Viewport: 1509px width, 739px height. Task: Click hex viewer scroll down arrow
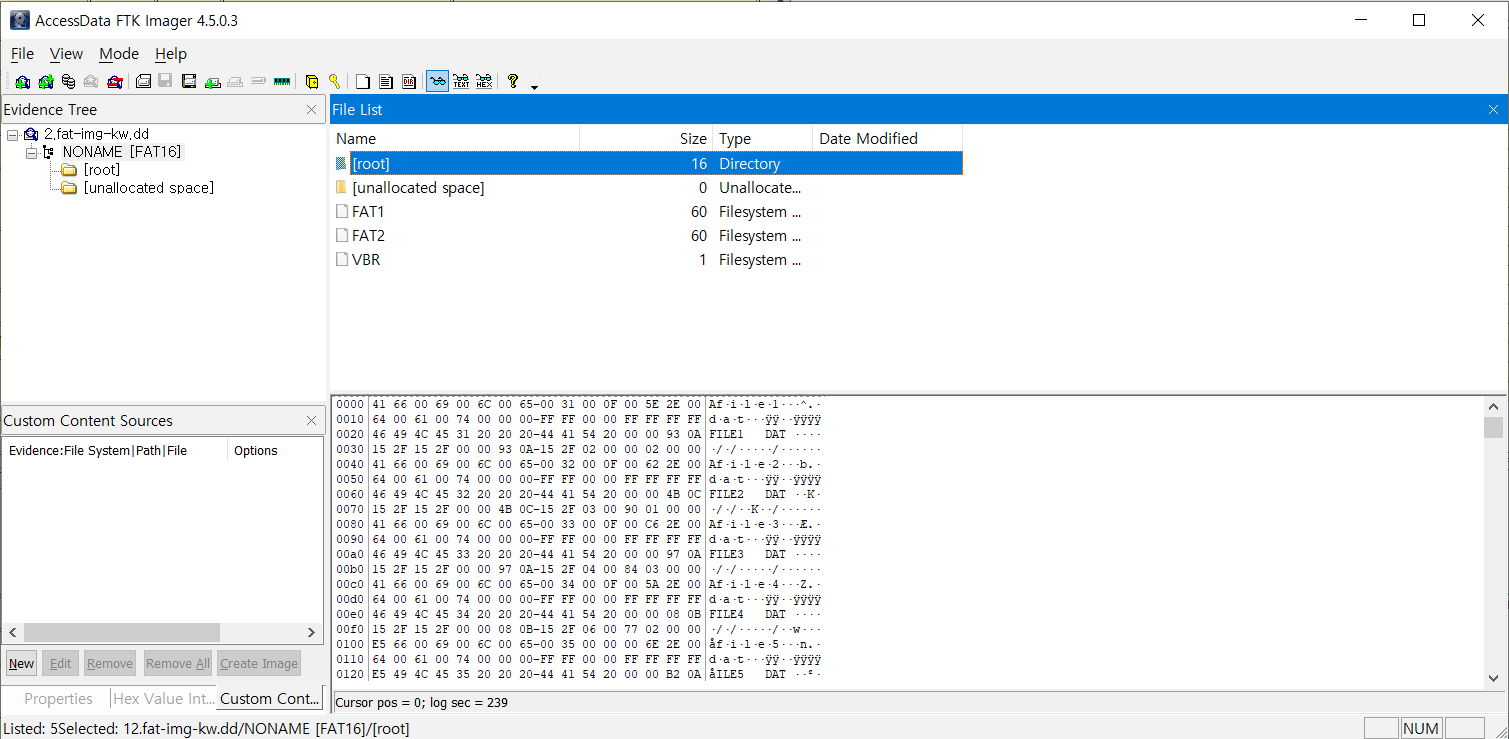1493,677
